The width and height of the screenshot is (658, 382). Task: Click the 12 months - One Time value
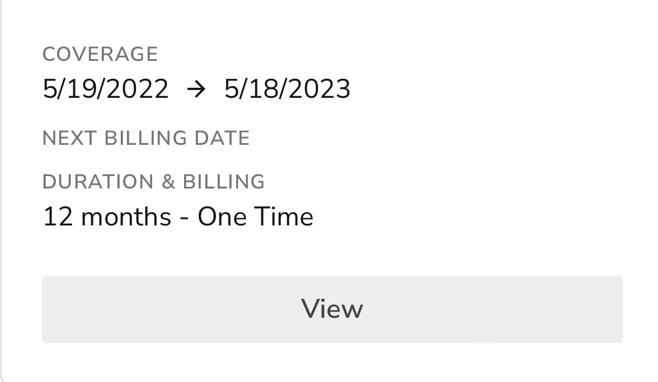pyautogui.click(x=178, y=217)
